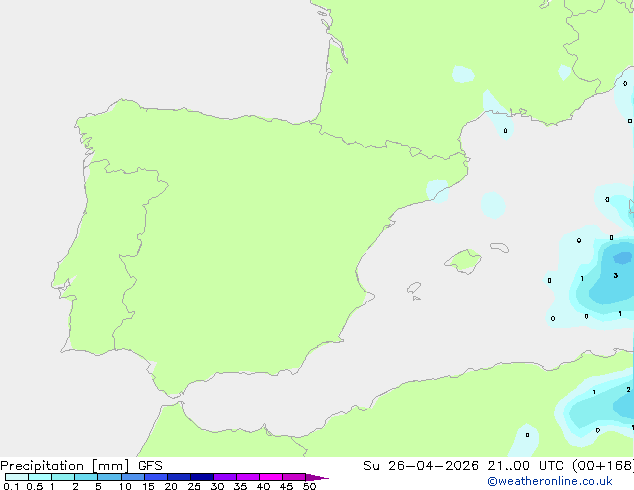The width and height of the screenshot is (634, 490).
Task: Click the over-50 arrow tip of legend
Action: (317, 477)
